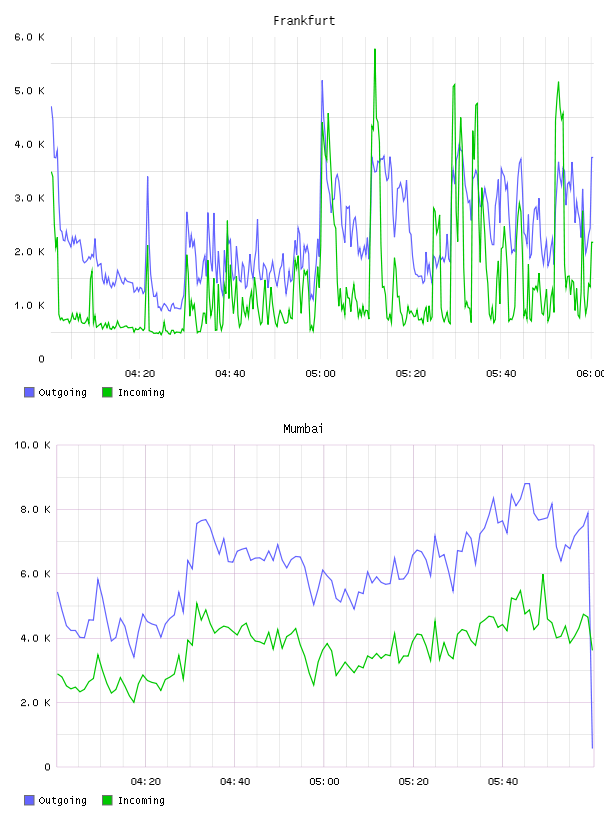The height and width of the screenshot is (816, 608).
Task: Click the blue Outgoing swatch under Frankfurt chart
Action: pos(29,392)
